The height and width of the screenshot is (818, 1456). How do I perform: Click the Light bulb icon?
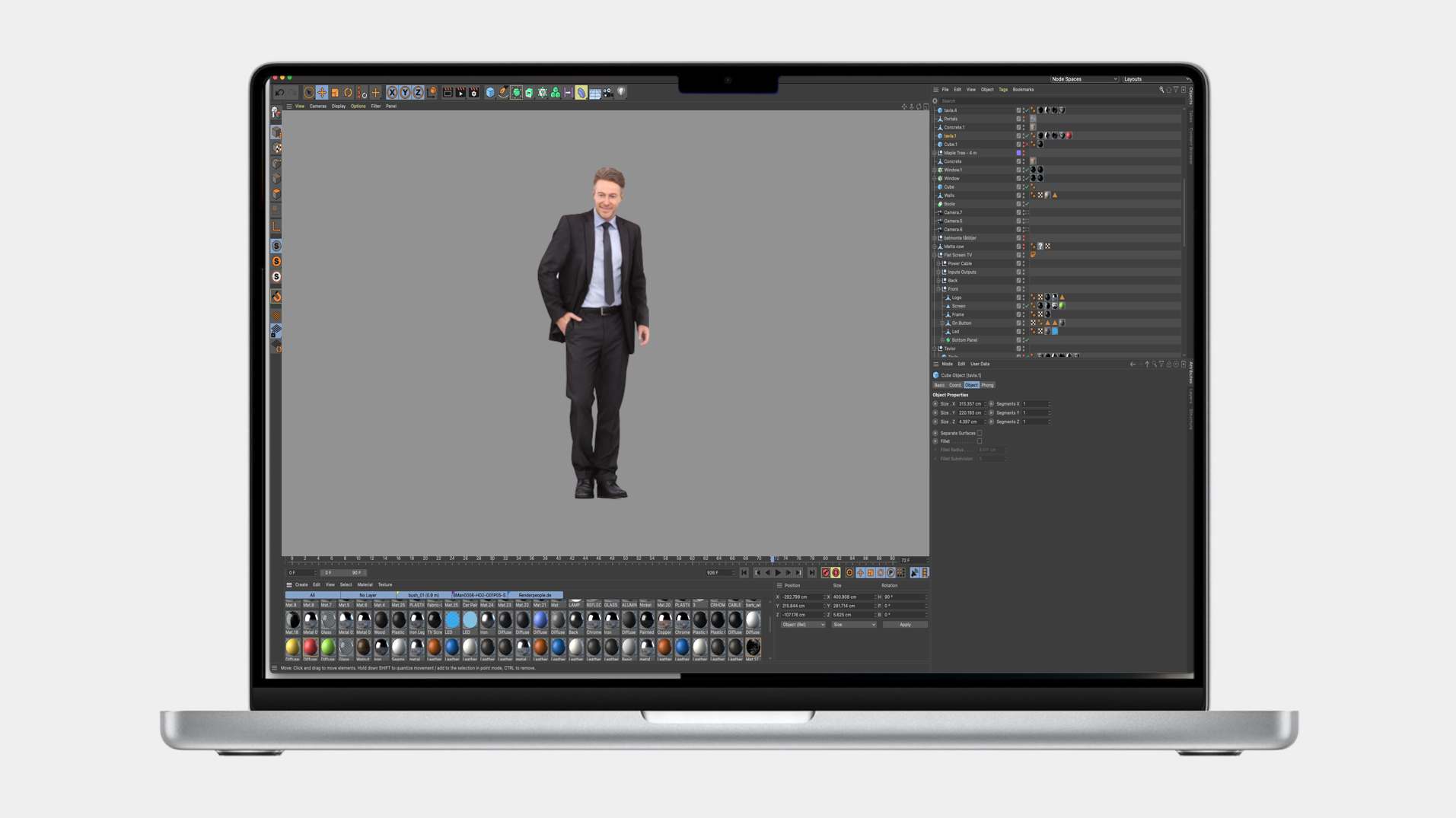(x=621, y=93)
